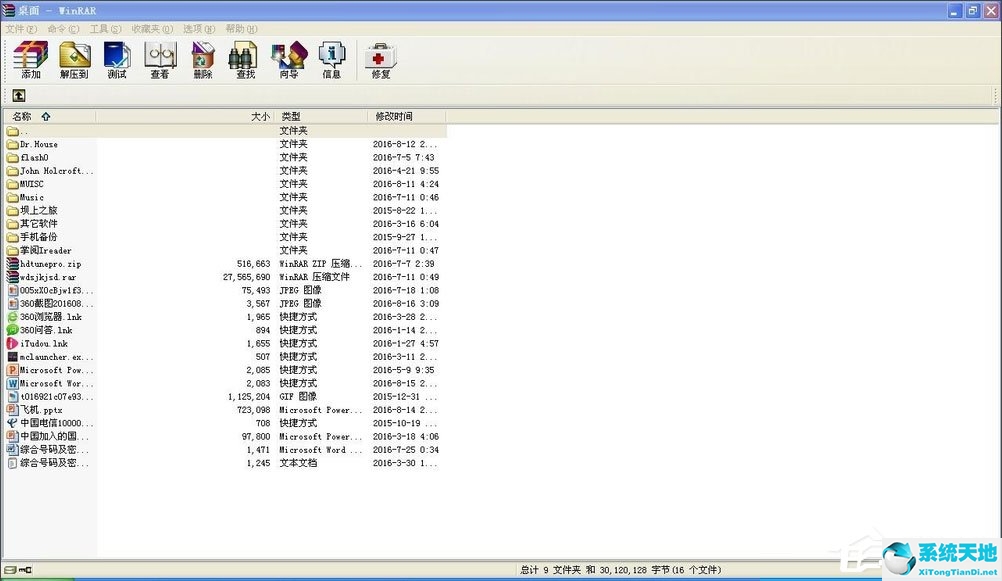Click the 测试 (Test) toolbar icon
Screen dimensions: 1002x581
(117, 59)
